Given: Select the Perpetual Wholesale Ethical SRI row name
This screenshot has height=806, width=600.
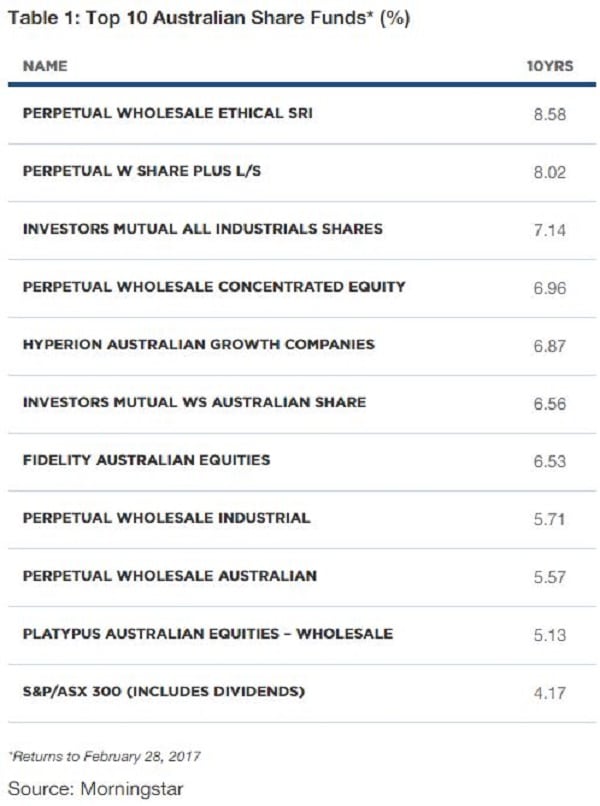Looking at the screenshot, I should pyautogui.click(x=167, y=113).
